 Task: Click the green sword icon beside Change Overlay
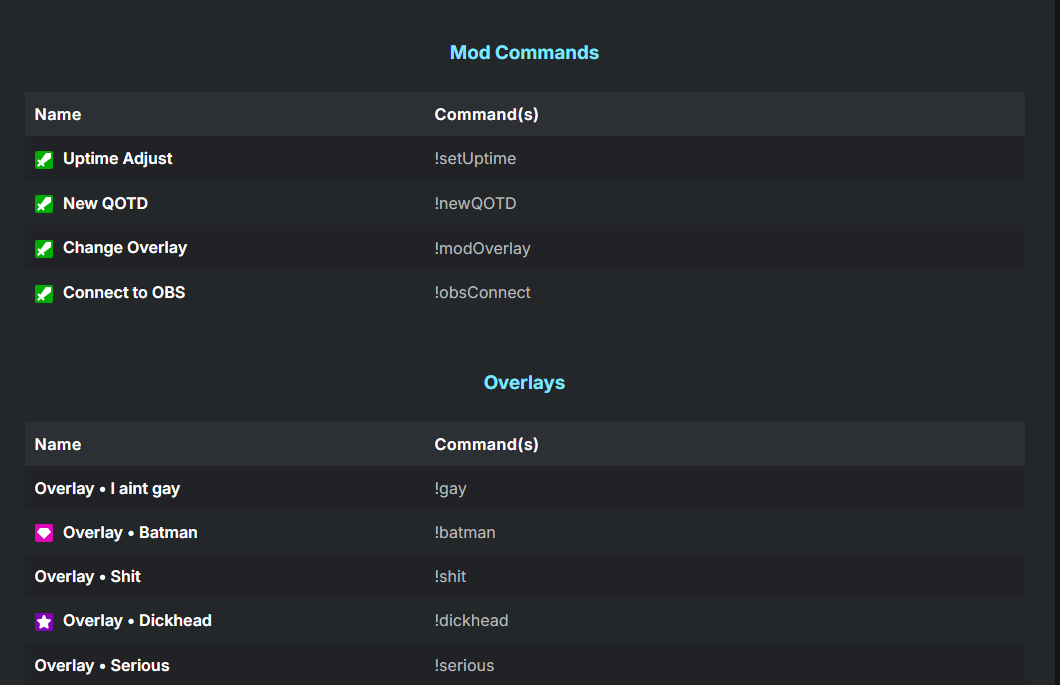[44, 248]
